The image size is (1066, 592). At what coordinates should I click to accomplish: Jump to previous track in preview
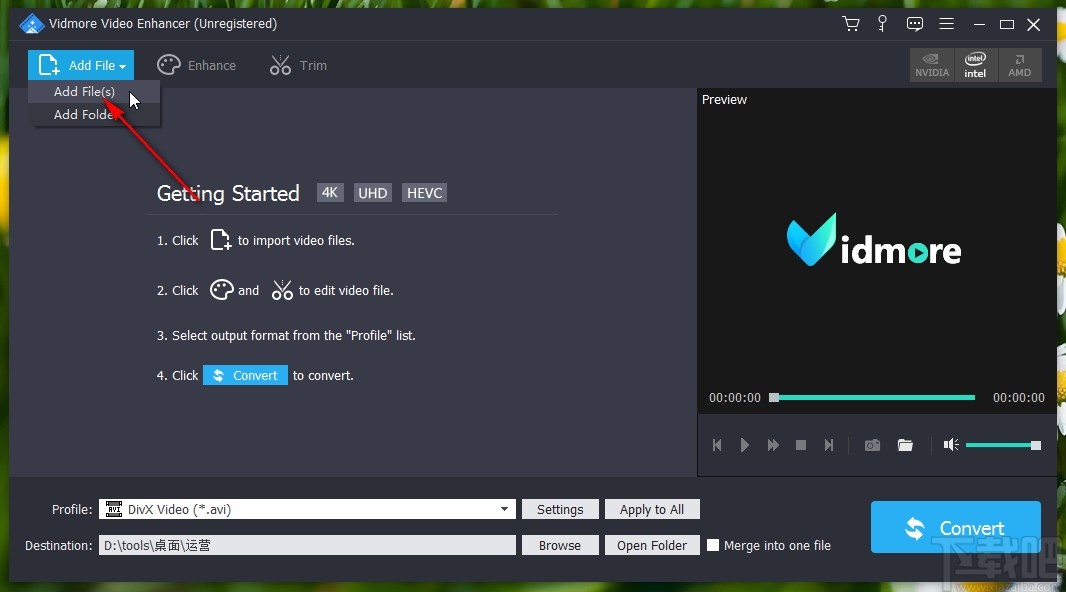tap(717, 445)
